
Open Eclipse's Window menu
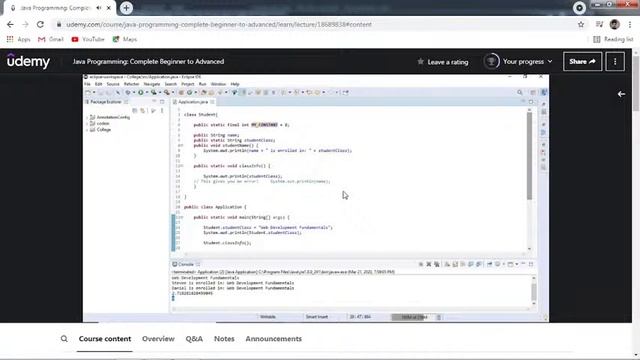point(218,84)
